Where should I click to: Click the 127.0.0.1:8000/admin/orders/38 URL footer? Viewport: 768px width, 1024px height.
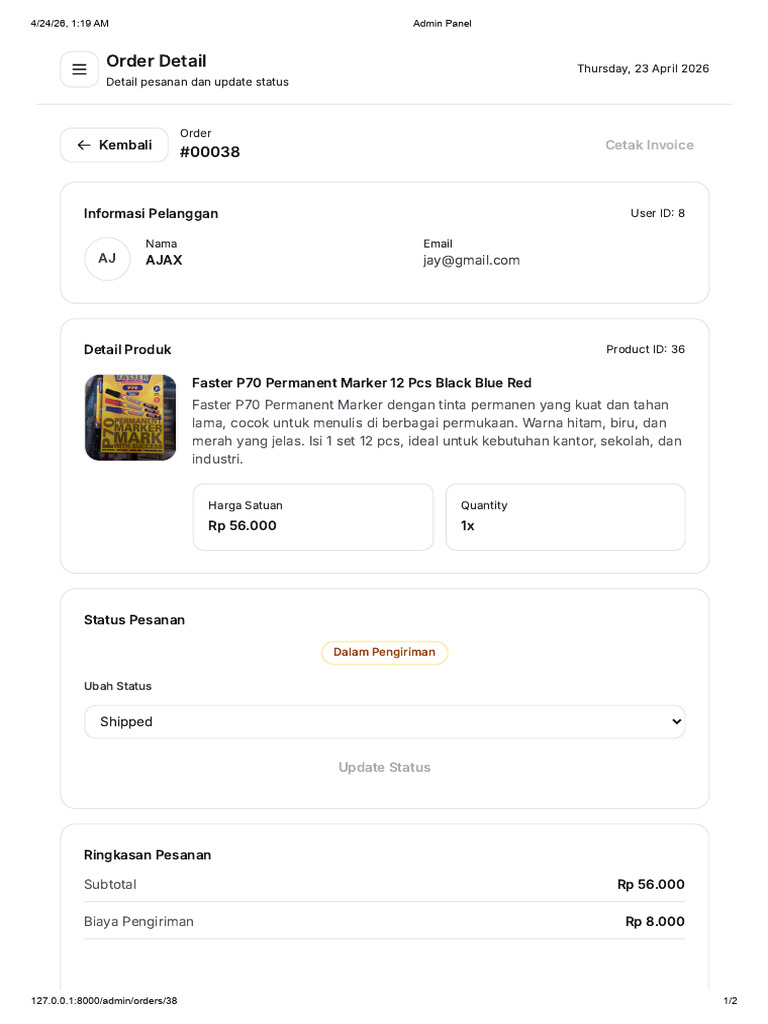pos(104,1000)
